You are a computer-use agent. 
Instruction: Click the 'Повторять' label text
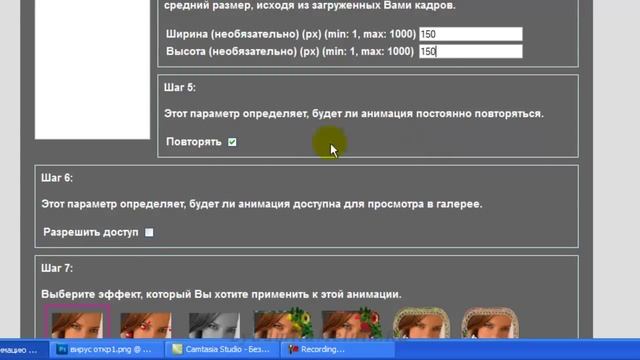click(x=194, y=142)
